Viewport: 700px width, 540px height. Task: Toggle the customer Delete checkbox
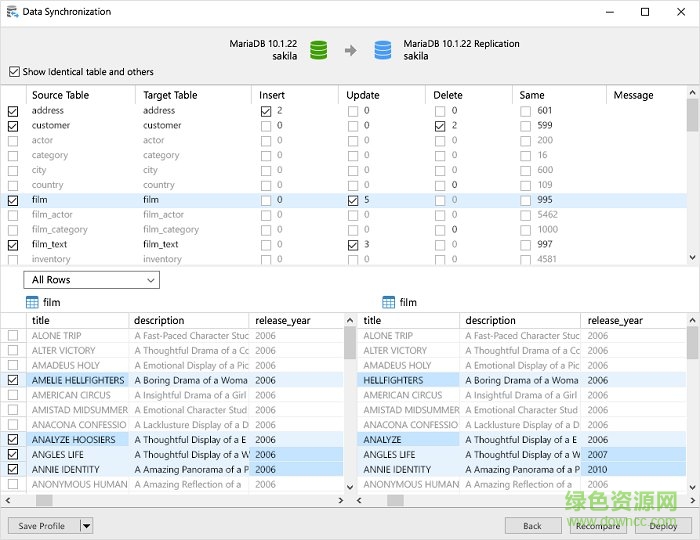pos(440,126)
